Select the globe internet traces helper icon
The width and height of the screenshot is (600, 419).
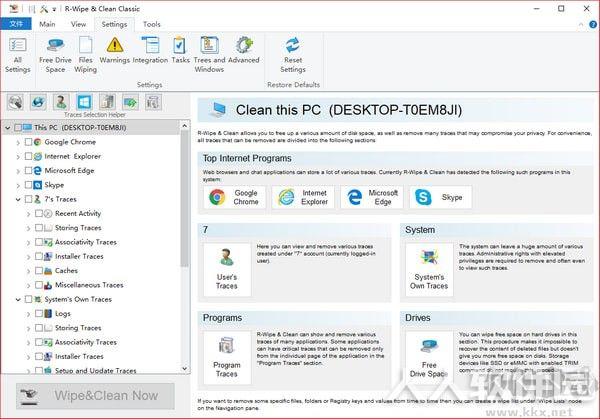38,102
